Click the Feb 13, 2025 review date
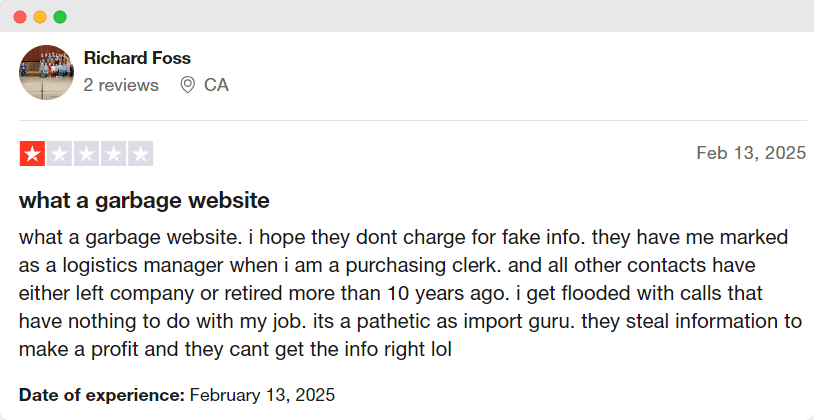 coord(750,153)
